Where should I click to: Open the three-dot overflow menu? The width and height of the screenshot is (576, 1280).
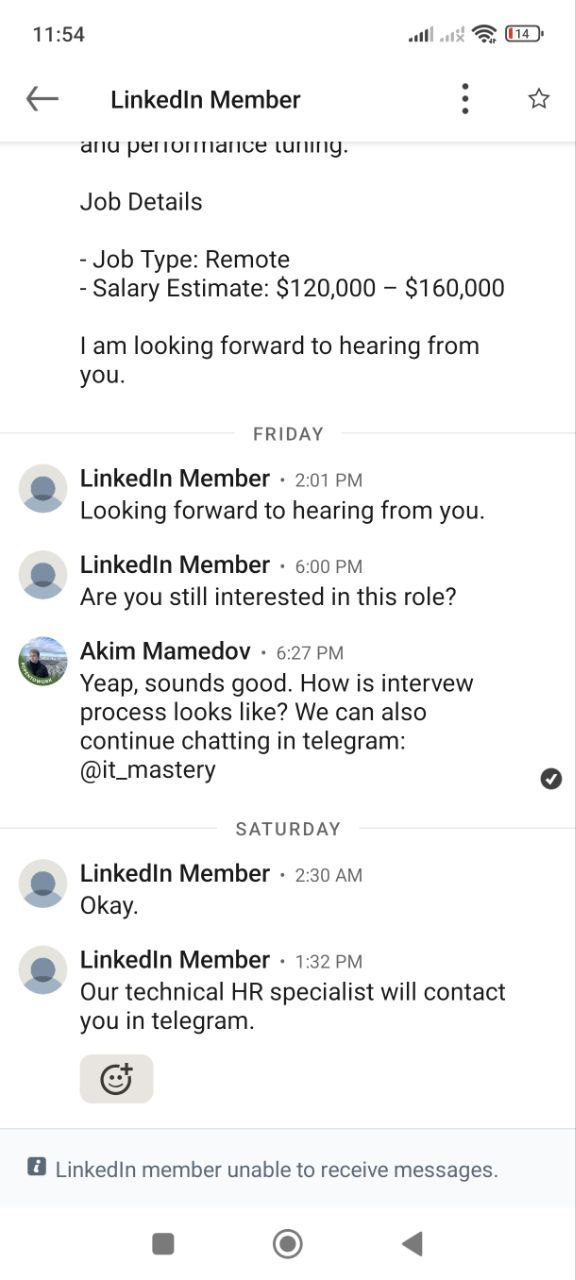pos(465,98)
